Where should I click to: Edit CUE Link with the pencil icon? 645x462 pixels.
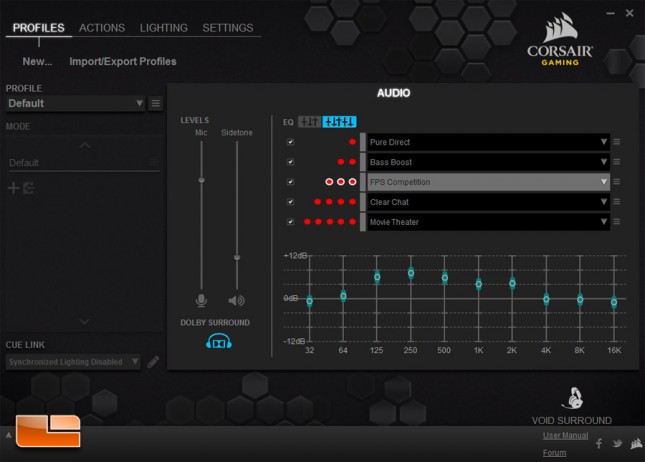point(153,362)
